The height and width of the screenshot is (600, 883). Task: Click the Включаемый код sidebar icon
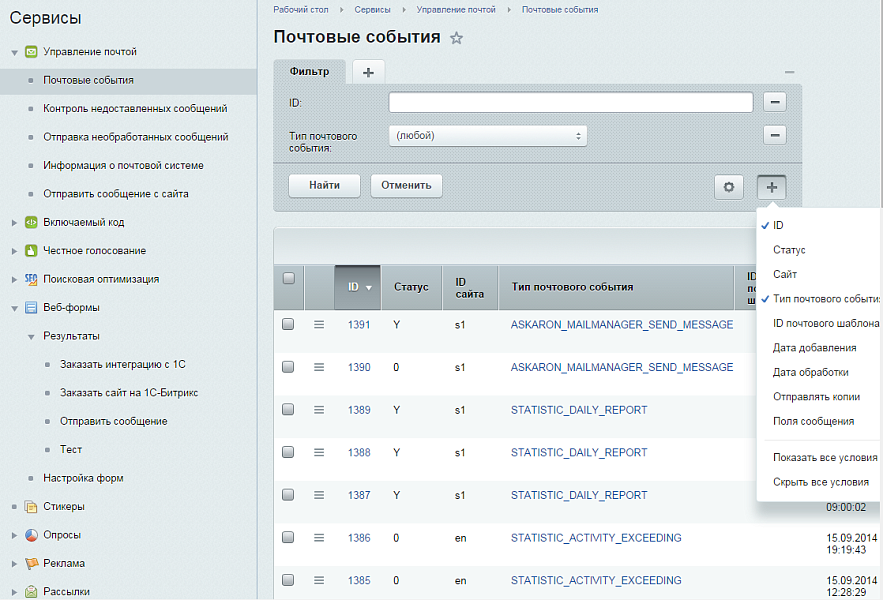(x=31, y=222)
